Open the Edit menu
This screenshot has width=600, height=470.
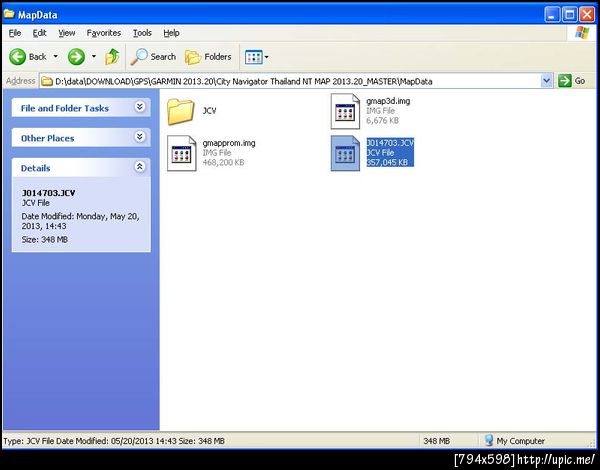pos(39,33)
